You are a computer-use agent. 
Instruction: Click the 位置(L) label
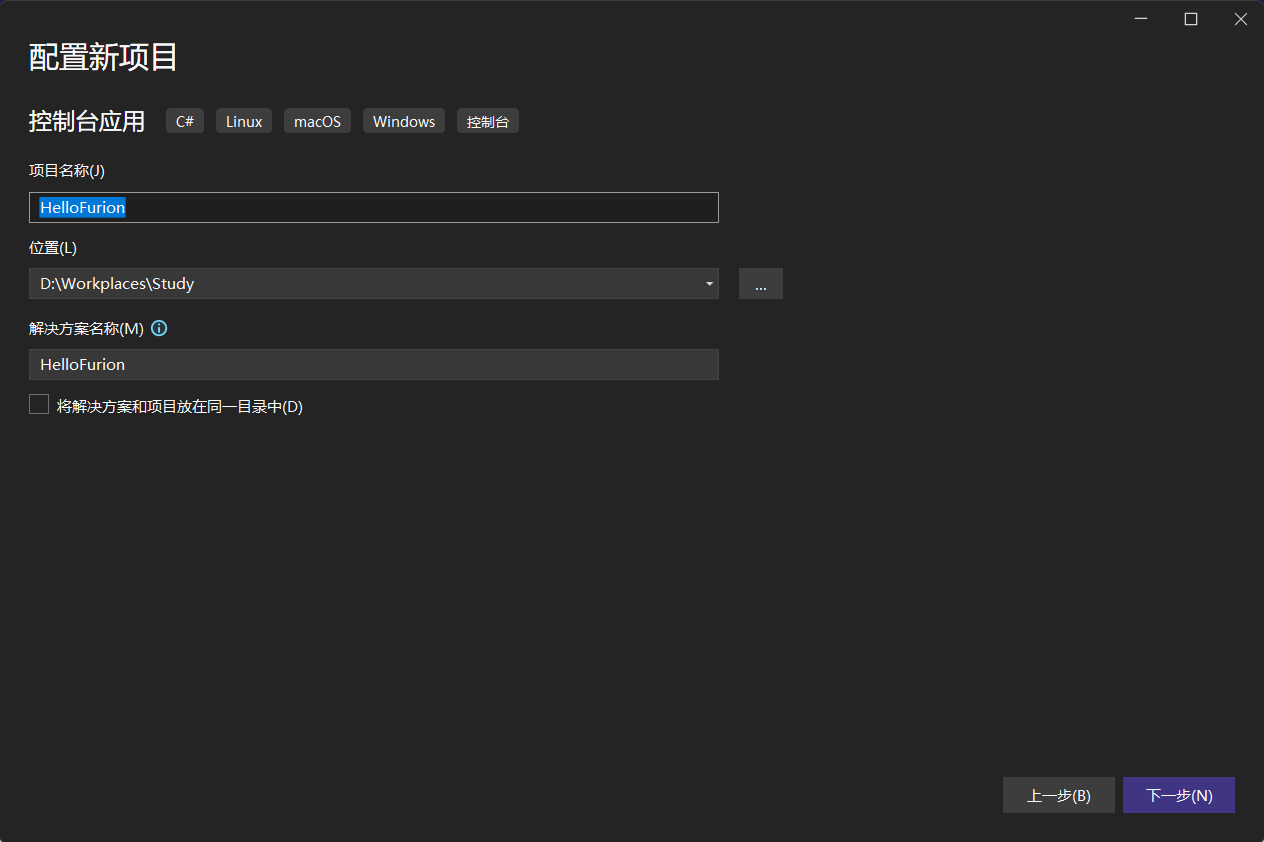tap(53, 247)
